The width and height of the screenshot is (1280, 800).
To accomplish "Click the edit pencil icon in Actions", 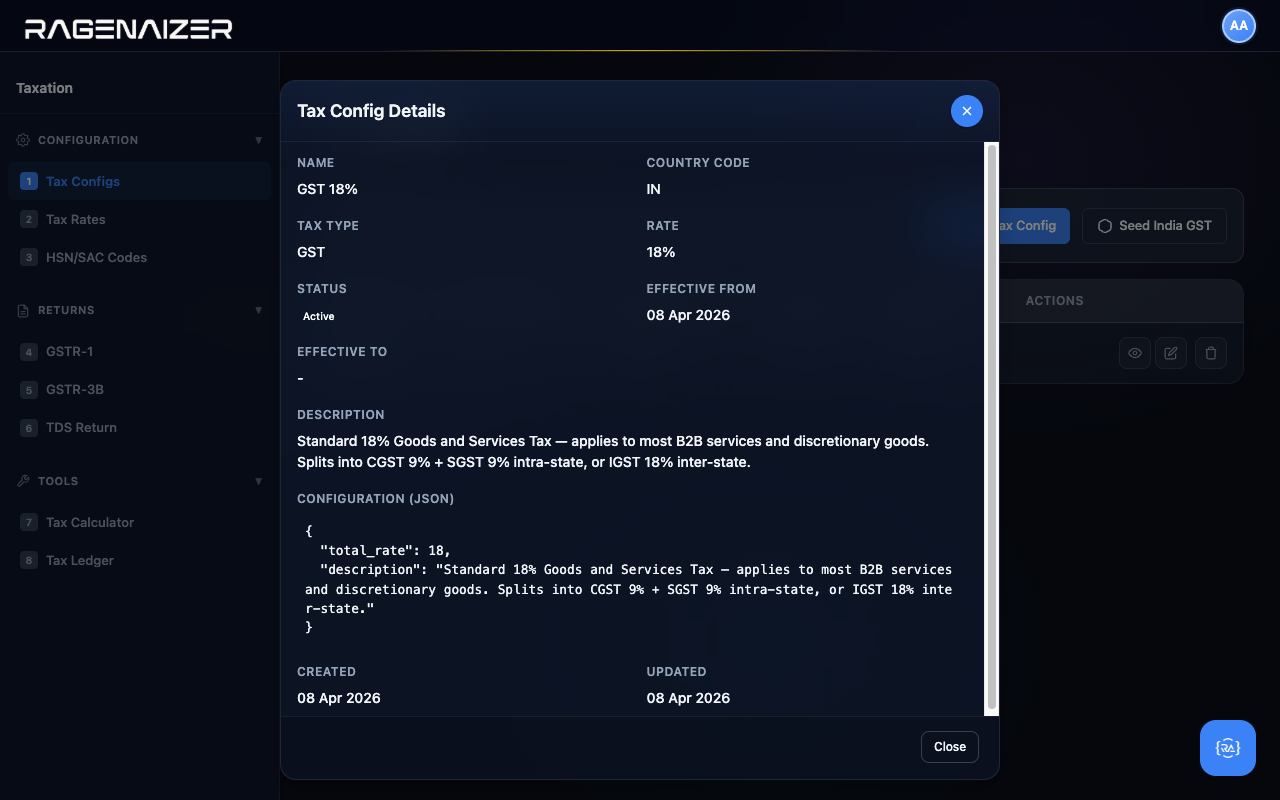I will [x=1171, y=353].
